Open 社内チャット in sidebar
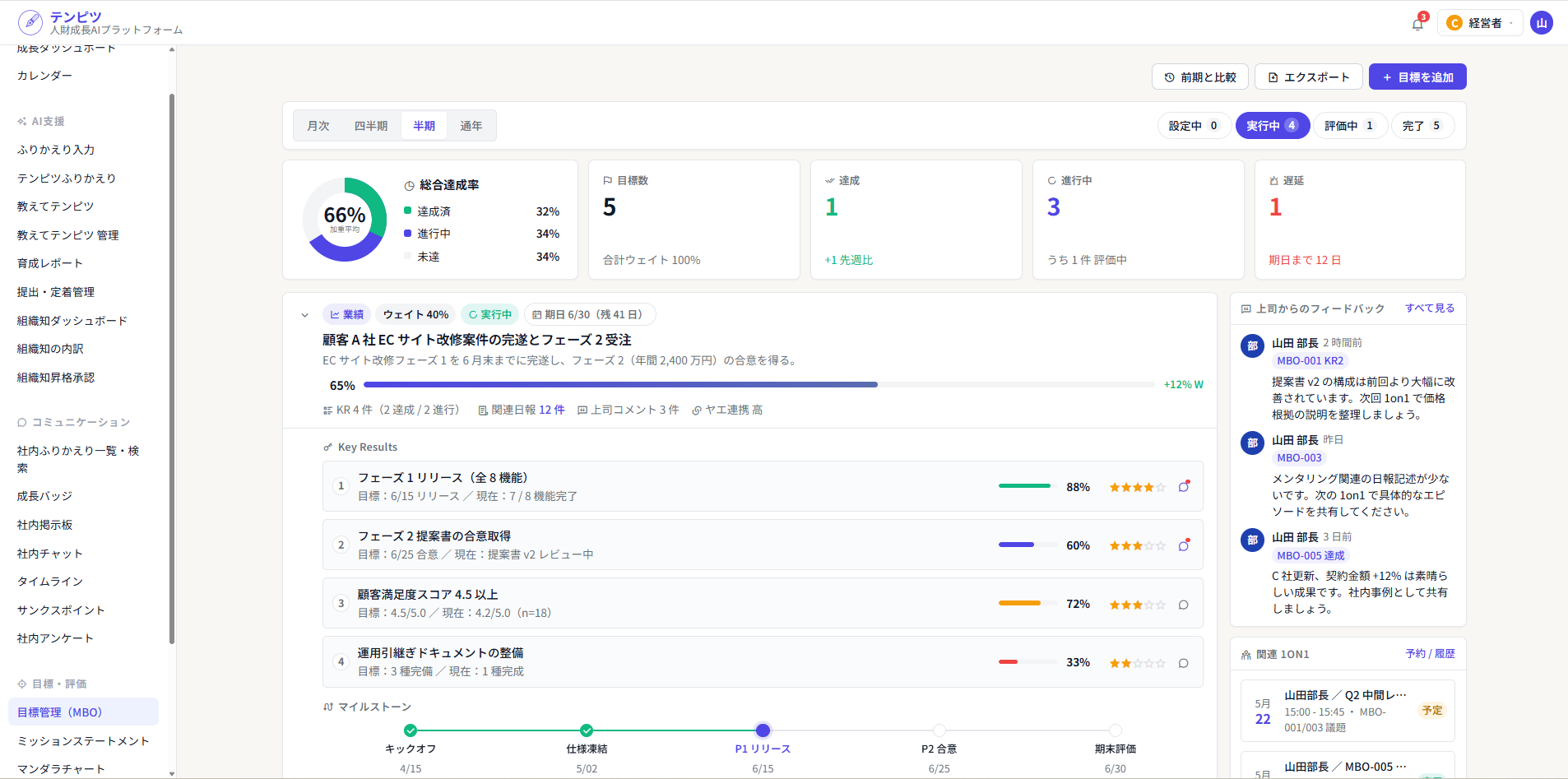Image resolution: width=1568 pixels, height=779 pixels. pyautogui.click(x=50, y=554)
